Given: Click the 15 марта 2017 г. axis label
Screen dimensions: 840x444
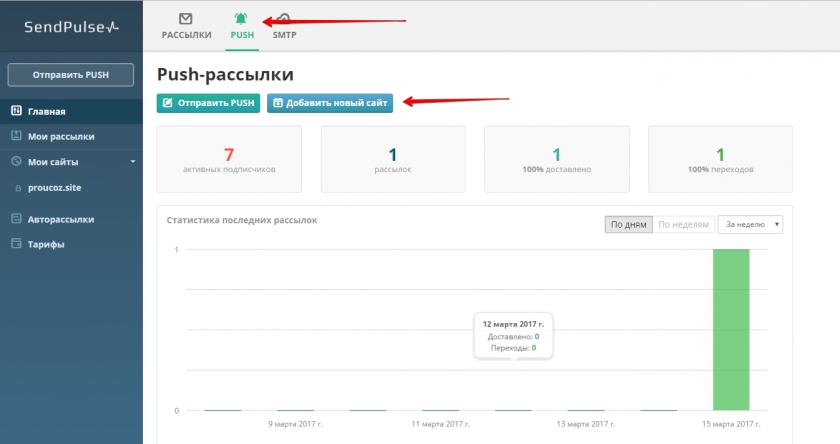Looking at the screenshot, I should 731,424.
